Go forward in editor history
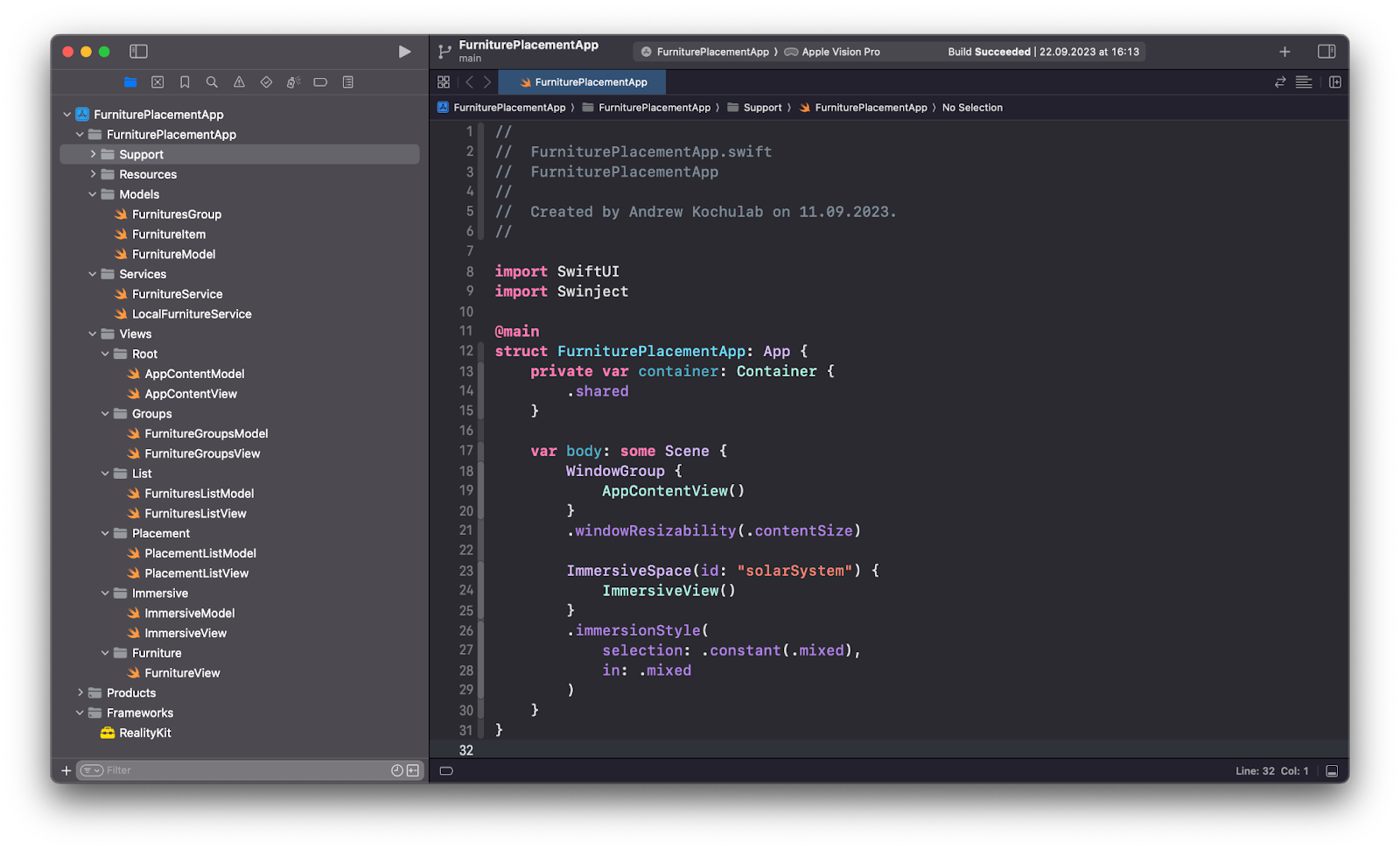The width and height of the screenshot is (1400, 850). point(487,82)
